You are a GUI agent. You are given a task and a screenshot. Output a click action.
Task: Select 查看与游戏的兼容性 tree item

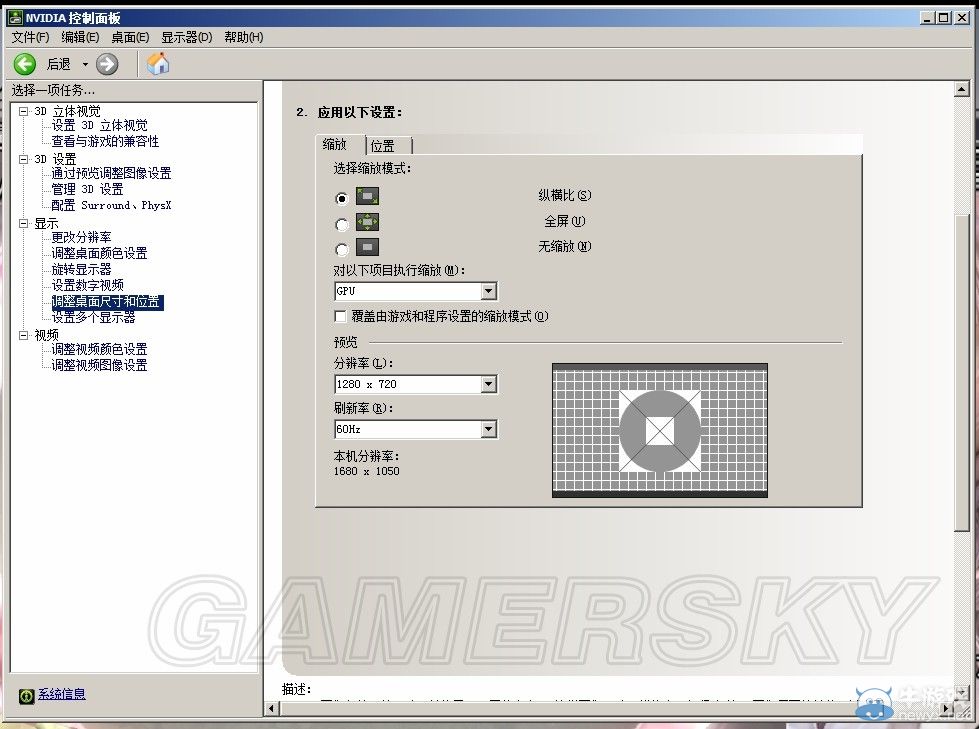[105, 142]
